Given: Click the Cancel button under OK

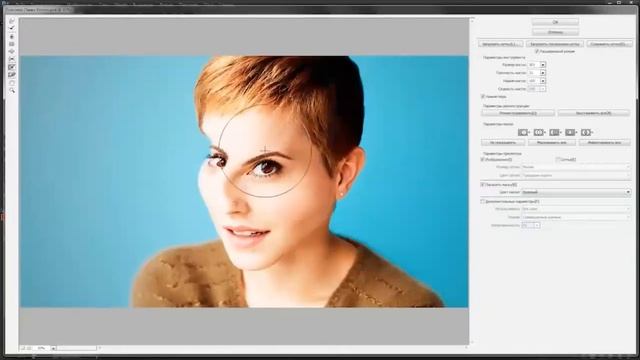Looking at the screenshot, I should 555,32.
